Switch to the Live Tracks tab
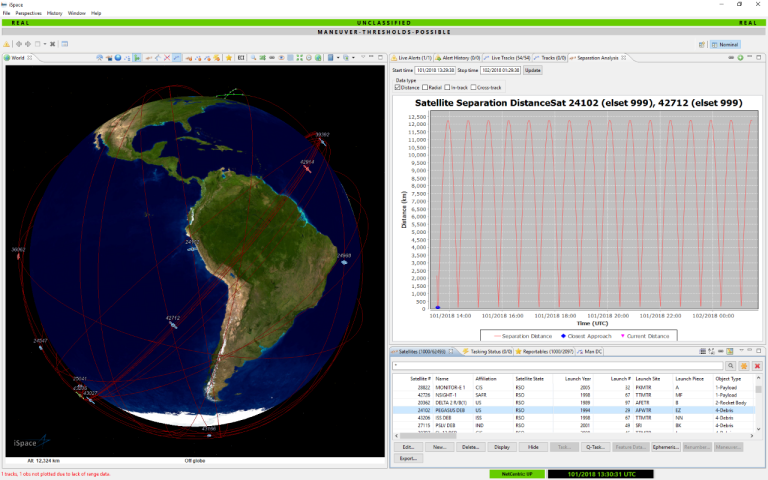Viewport: 768px width, 480px height. pos(507,58)
